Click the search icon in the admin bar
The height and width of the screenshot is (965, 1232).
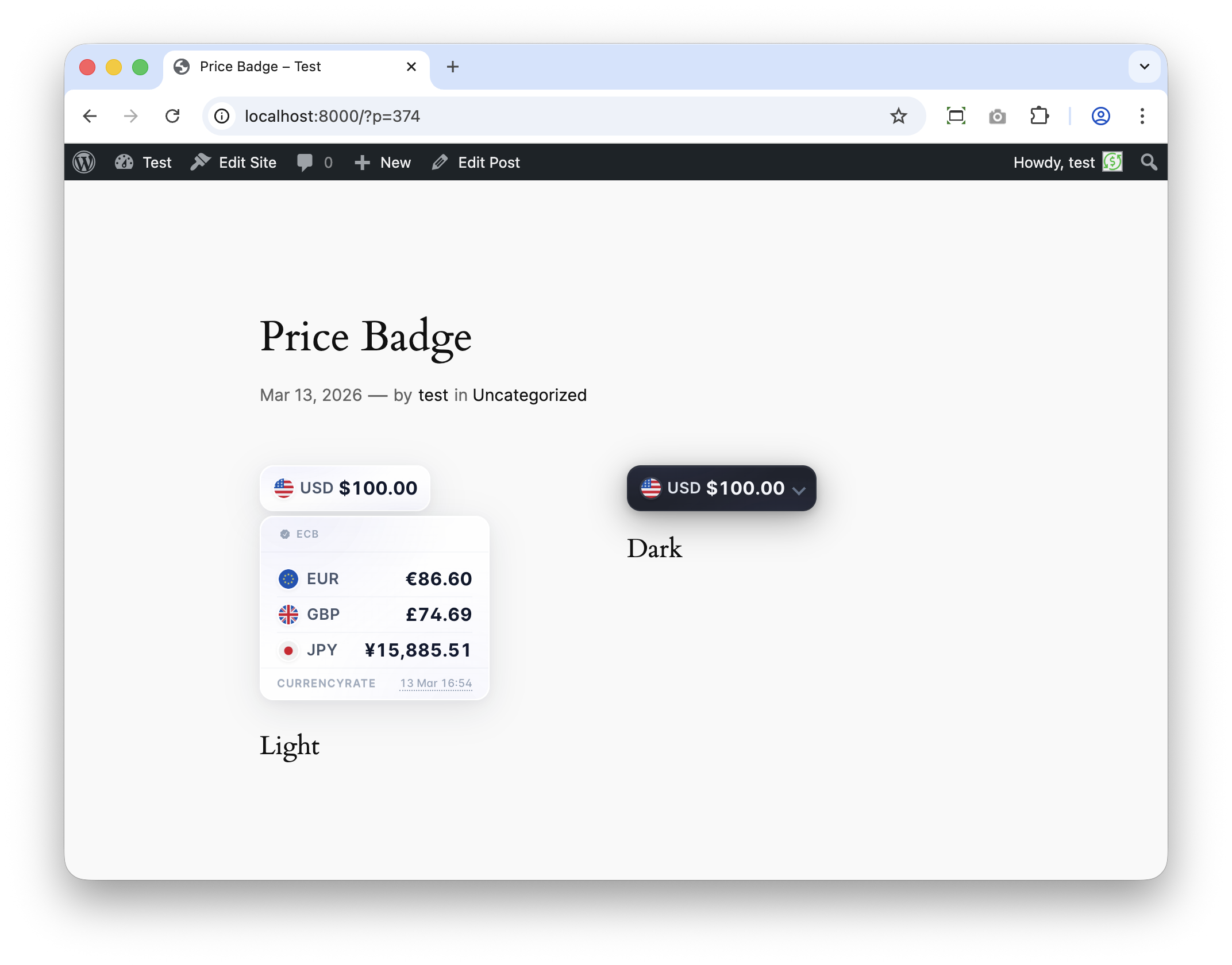click(1148, 162)
